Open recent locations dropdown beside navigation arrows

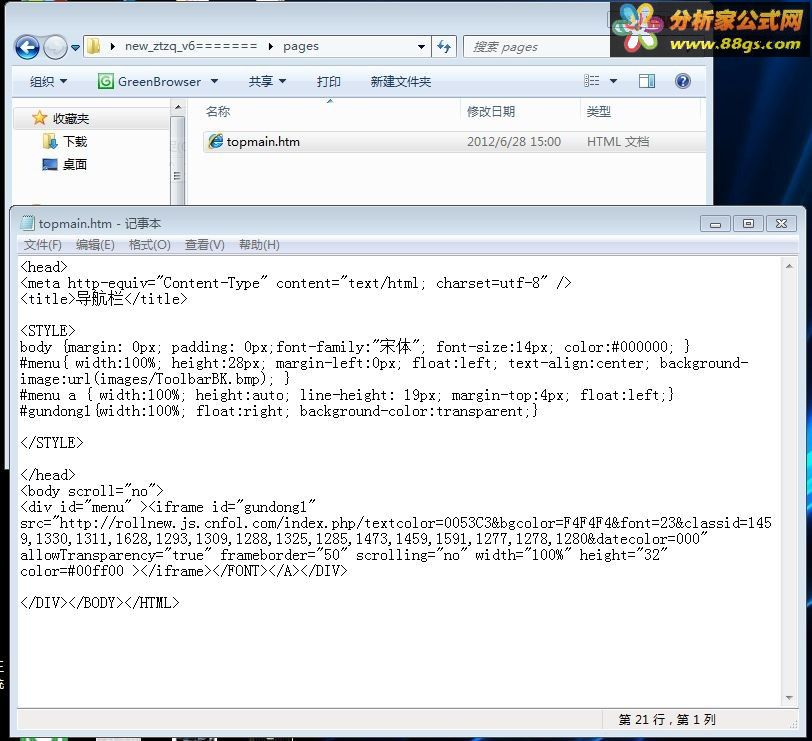pos(76,48)
